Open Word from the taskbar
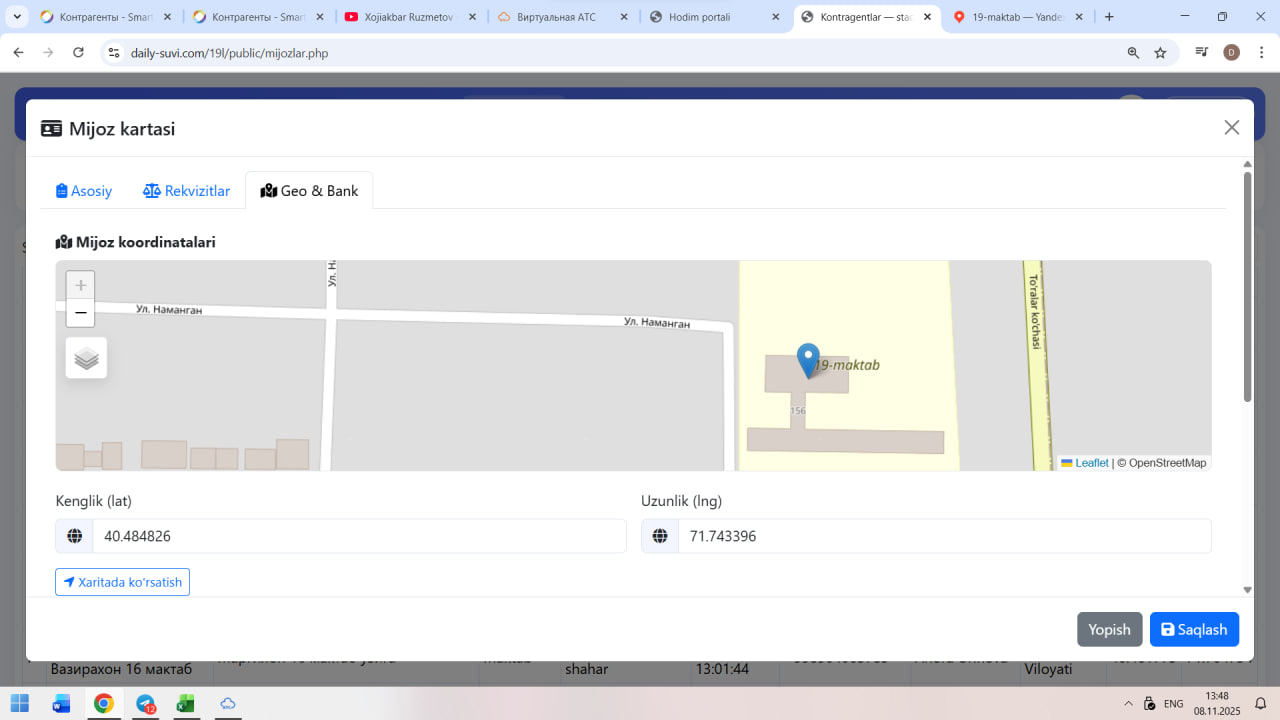The image size is (1280, 720). (x=62, y=703)
